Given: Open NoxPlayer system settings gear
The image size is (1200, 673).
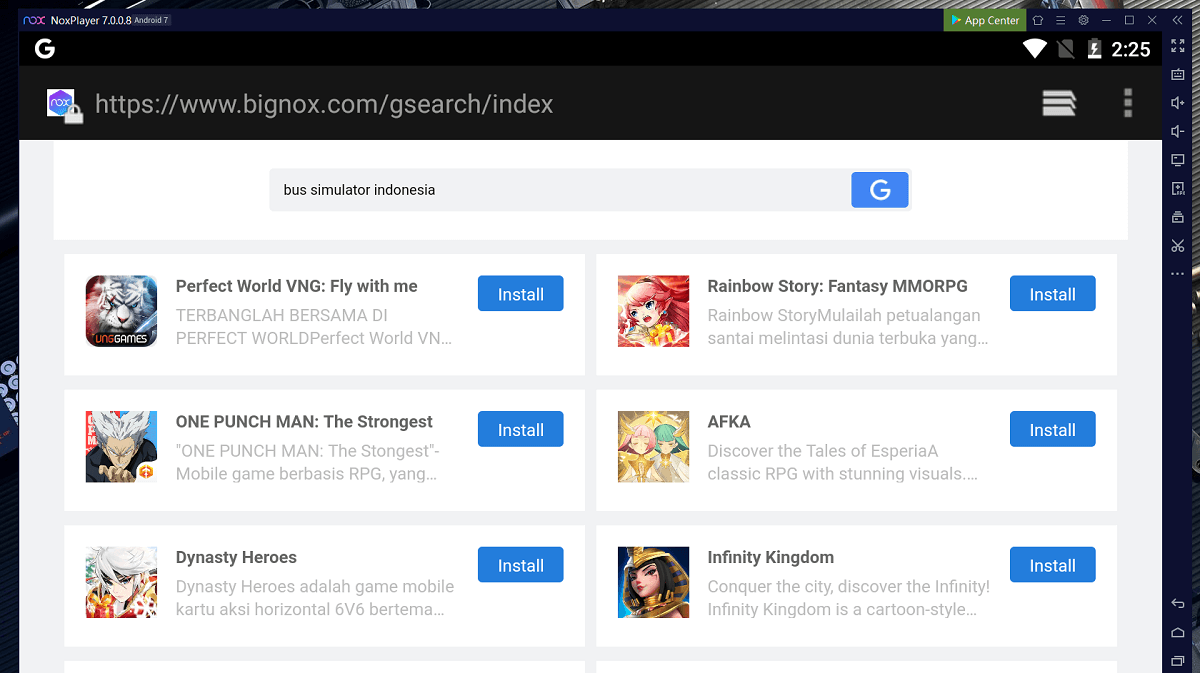Looking at the screenshot, I should (1083, 20).
